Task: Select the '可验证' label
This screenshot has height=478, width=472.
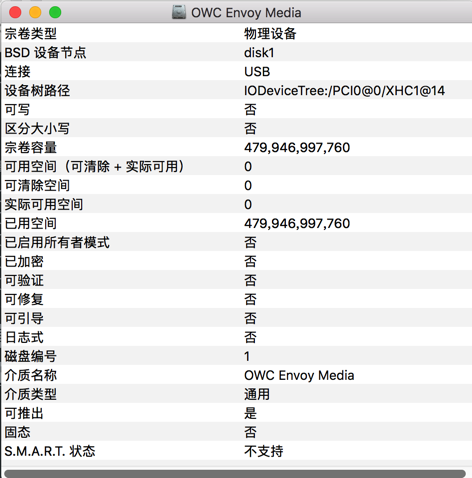Action: point(24,281)
